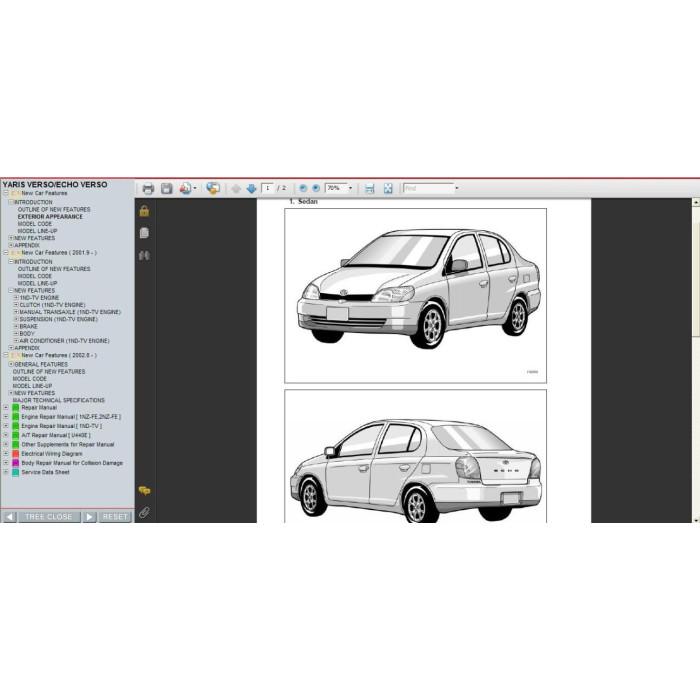This screenshot has height=700, width=700.
Task: Expand the Electrical Wiring Diagram node
Action: pos(6,454)
